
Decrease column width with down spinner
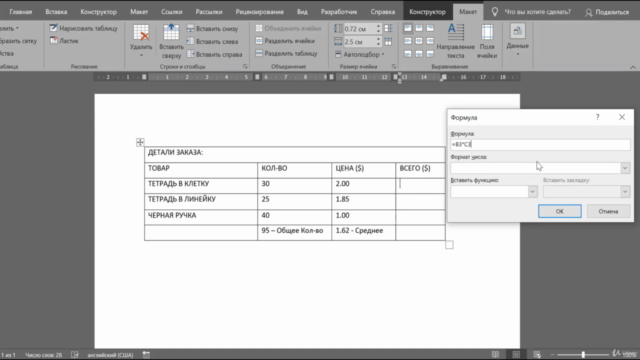click(378, 44)
